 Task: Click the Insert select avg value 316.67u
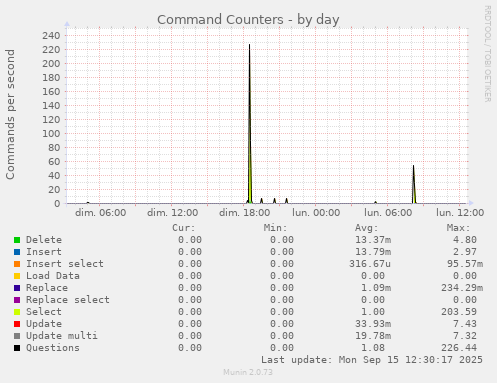pos(370,264)
